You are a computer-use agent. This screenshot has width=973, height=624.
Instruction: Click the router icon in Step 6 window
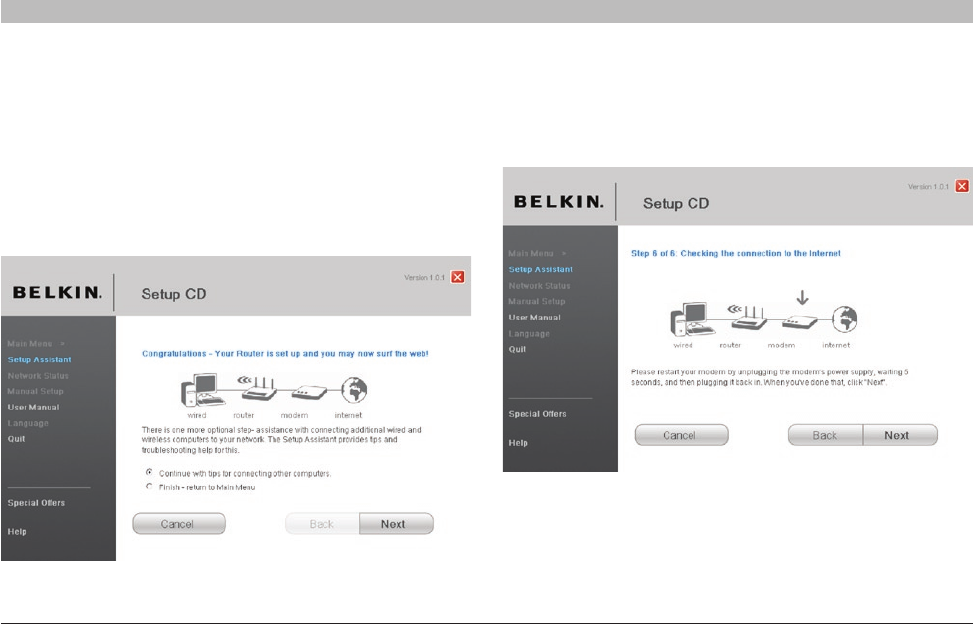pyautogui.click(x=748, y=317)
